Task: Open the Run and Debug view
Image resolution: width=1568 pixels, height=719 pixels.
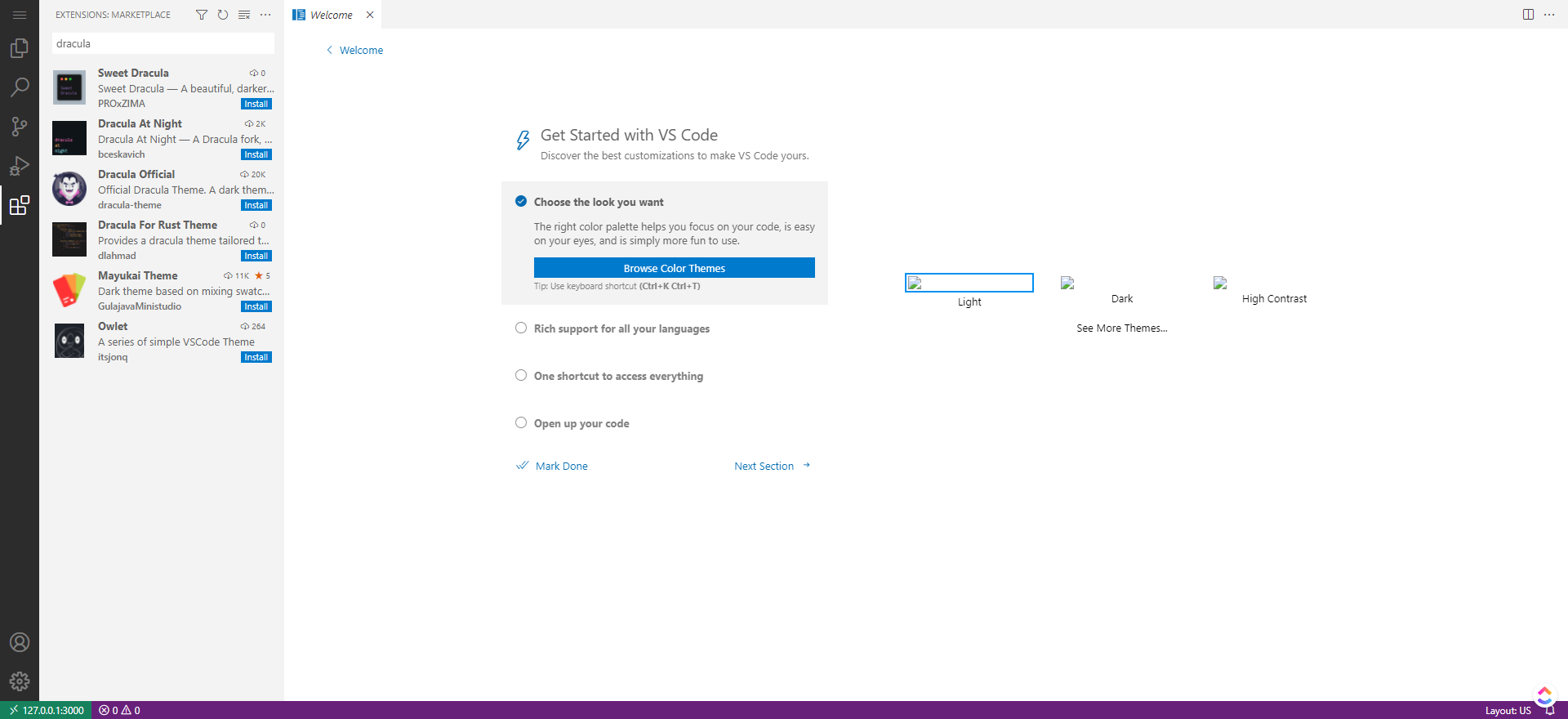Action: (x=20, y=166)
